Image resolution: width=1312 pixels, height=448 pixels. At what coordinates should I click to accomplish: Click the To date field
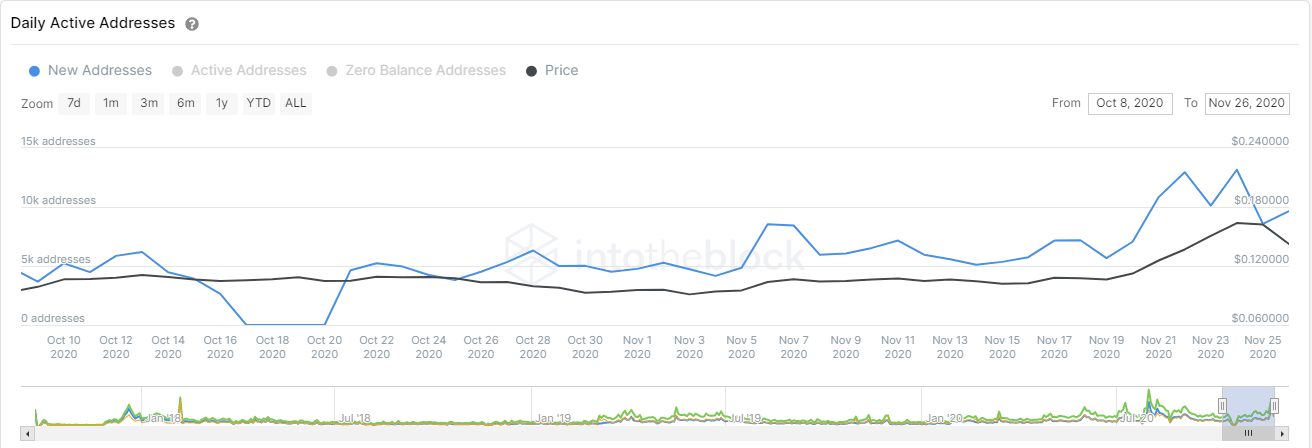tap(1245, 103)
